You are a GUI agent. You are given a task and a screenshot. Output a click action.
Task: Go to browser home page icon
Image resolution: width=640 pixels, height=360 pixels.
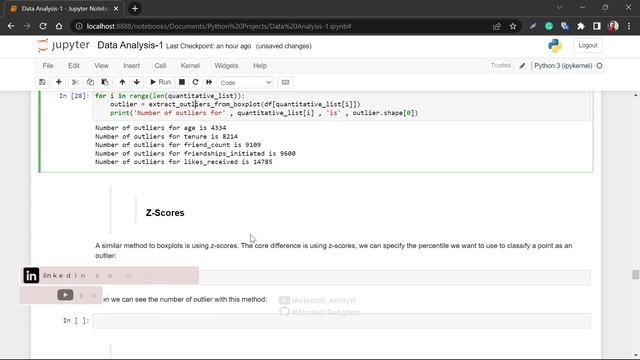point(59,26)
